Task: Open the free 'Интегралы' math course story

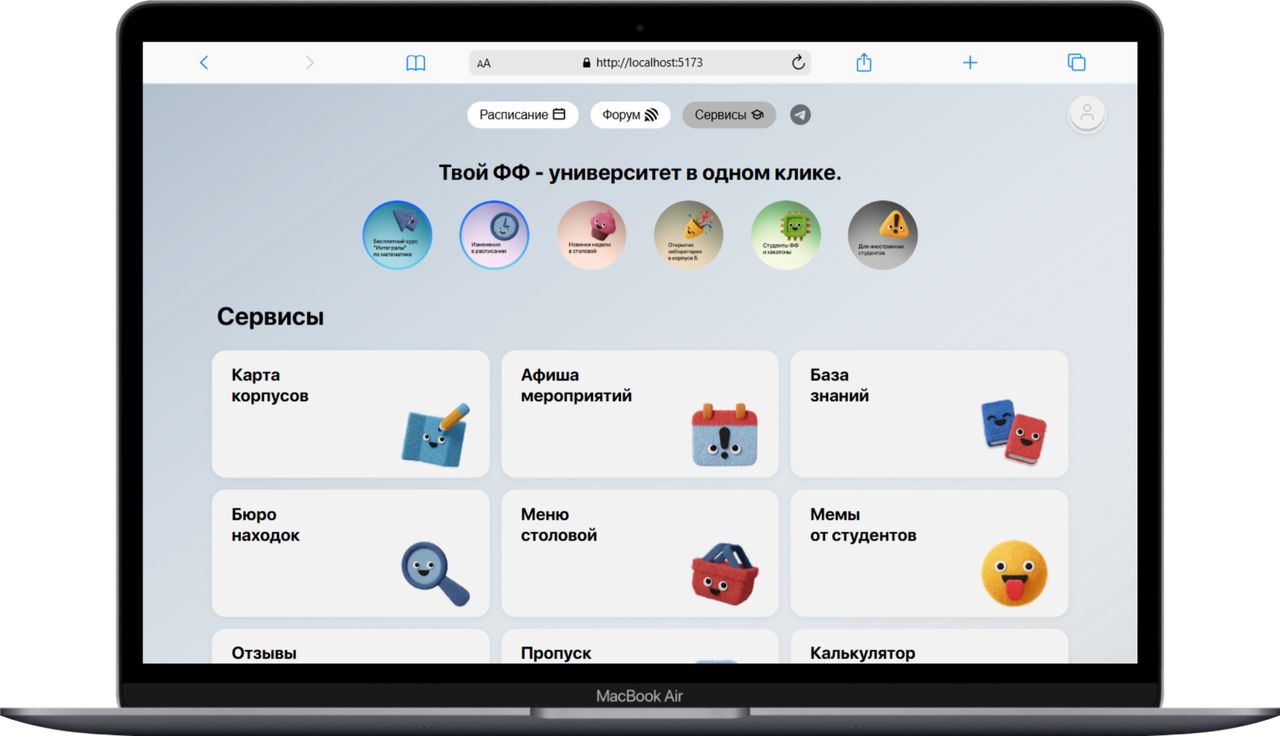Action: tap(397, 235)
